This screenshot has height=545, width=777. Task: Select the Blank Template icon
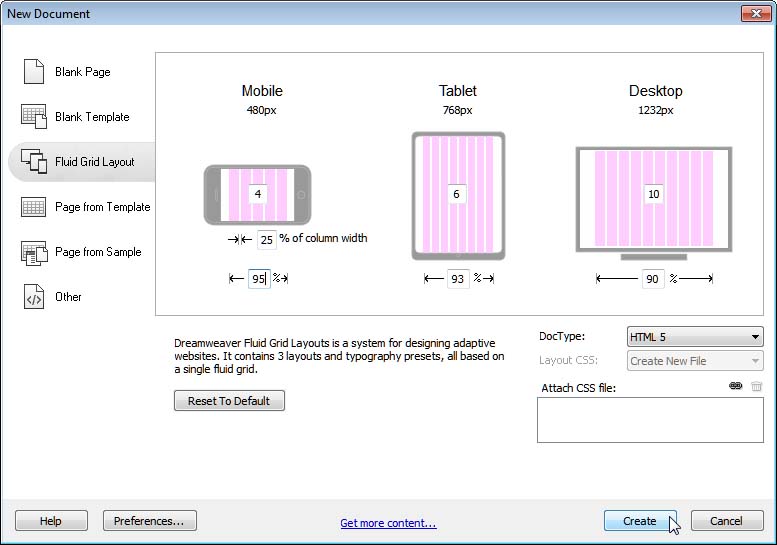pyautogui.click(x=34, y=116)
